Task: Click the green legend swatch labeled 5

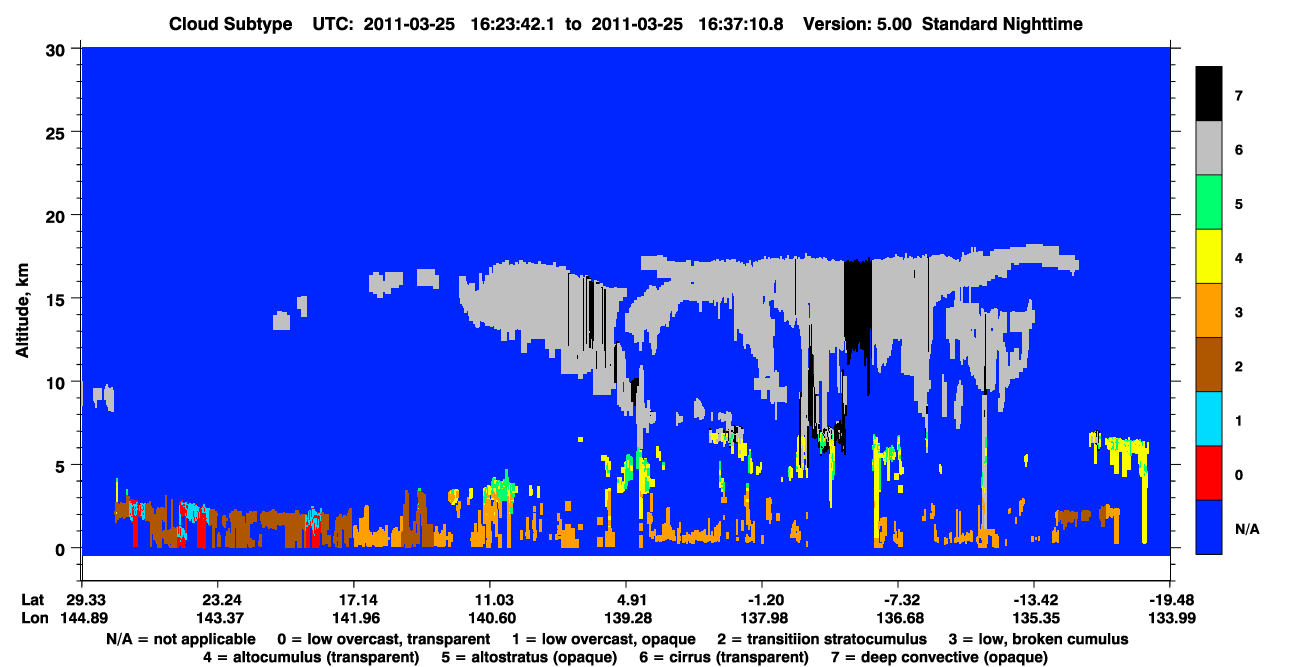Action: point(1209,202)
